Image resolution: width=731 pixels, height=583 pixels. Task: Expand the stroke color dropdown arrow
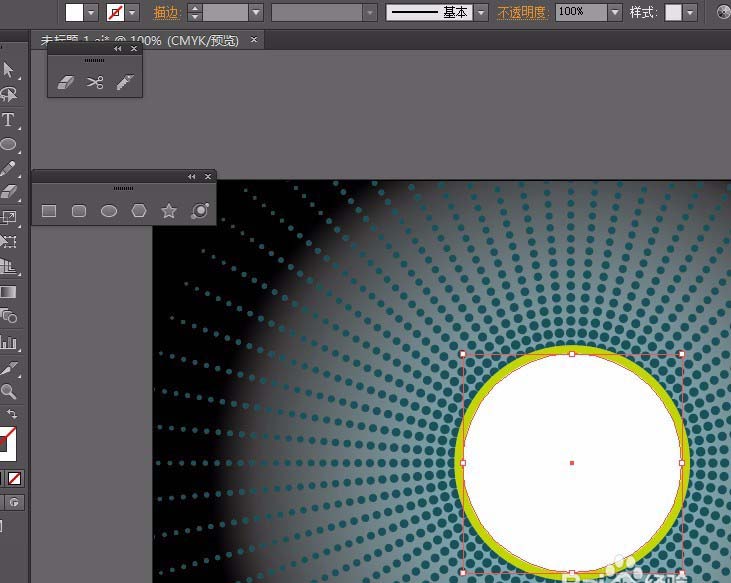[133, 13]
